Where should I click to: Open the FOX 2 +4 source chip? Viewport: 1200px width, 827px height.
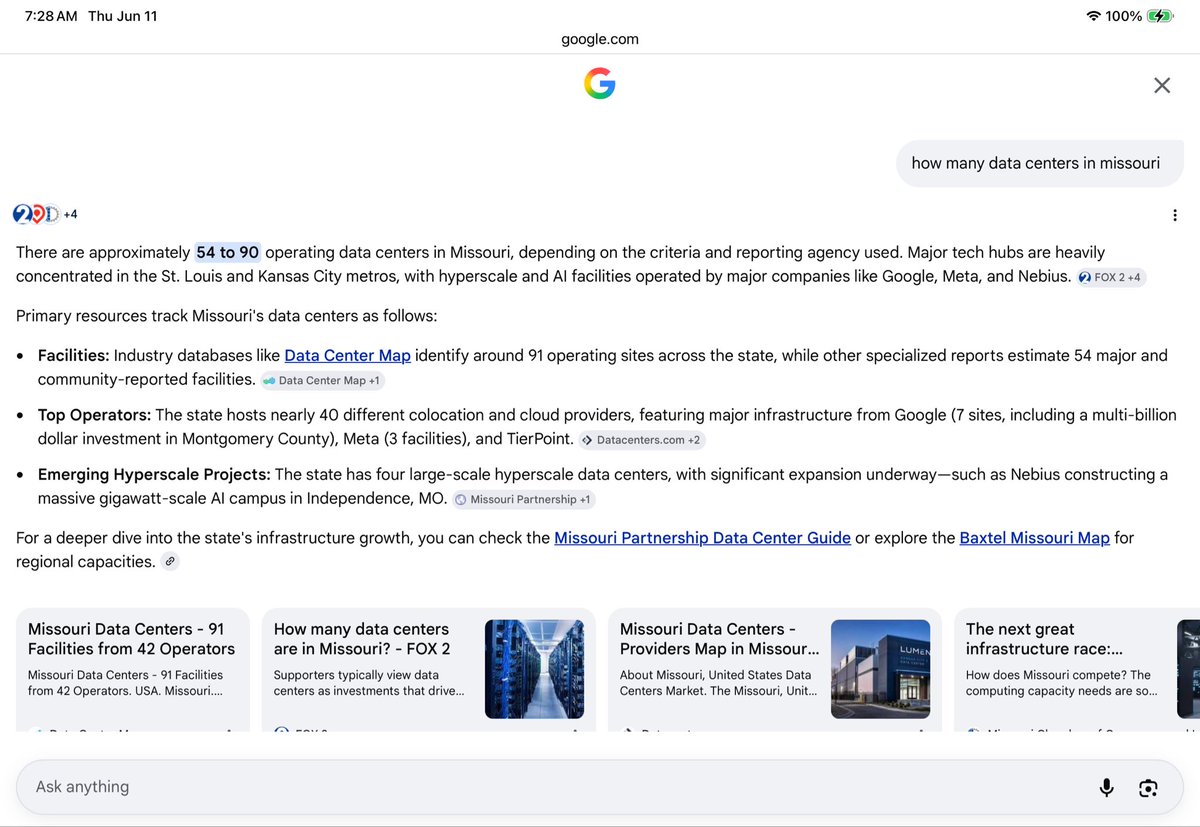tap(1111, 277)
